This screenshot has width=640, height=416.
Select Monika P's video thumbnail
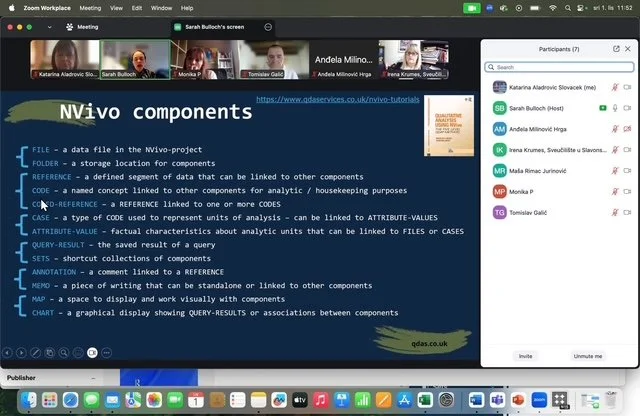(x=205, y=59)
